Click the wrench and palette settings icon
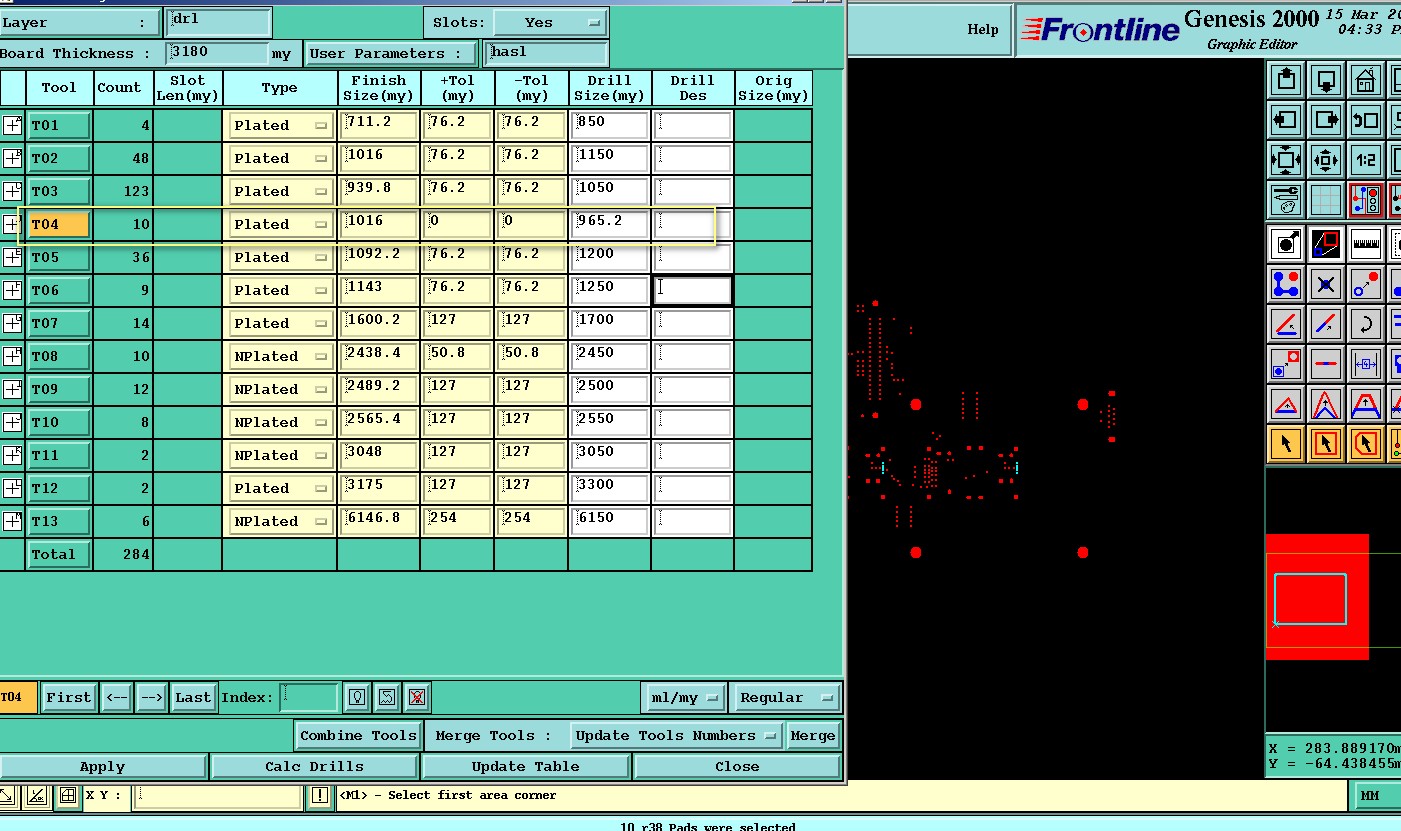This screenshot has width=1401, height=831. tap(1286, 199)
